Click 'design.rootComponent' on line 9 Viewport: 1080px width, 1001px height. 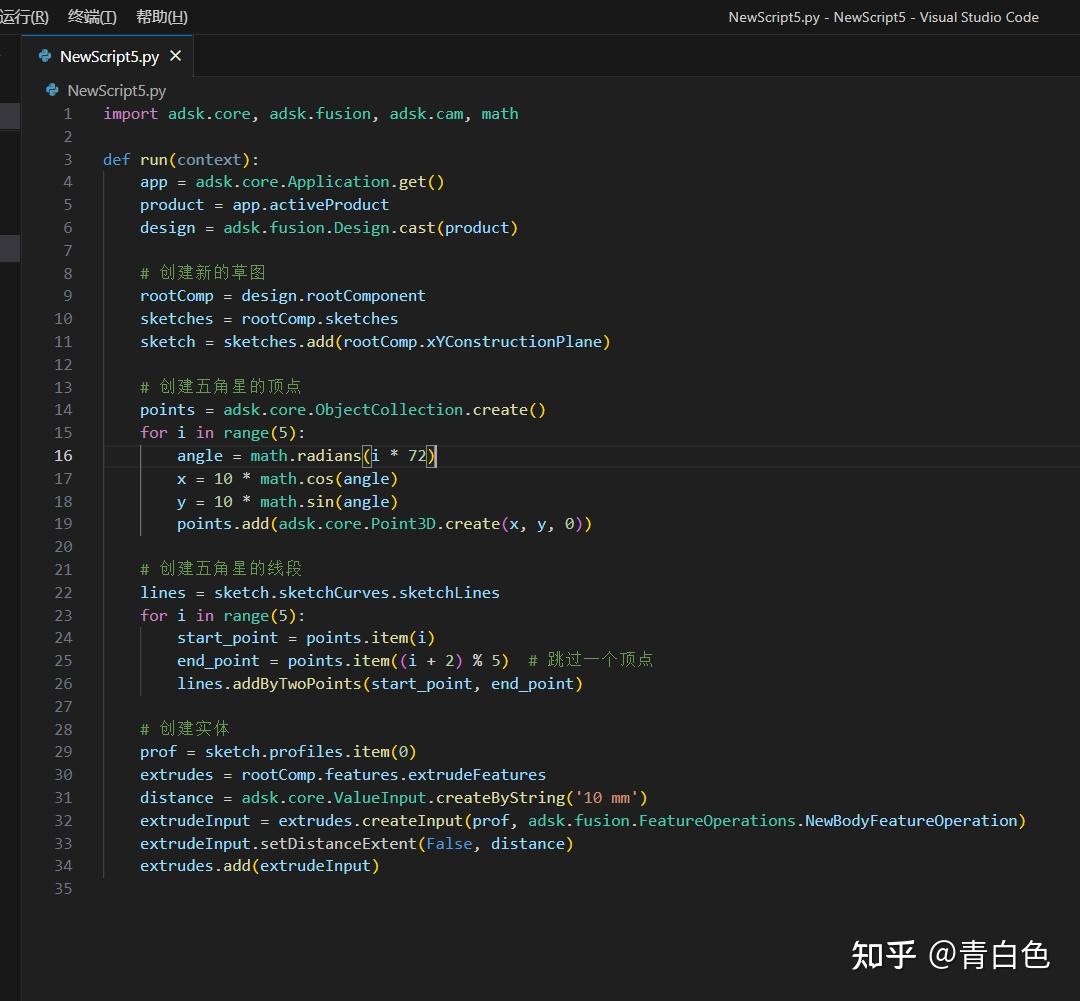333,296
